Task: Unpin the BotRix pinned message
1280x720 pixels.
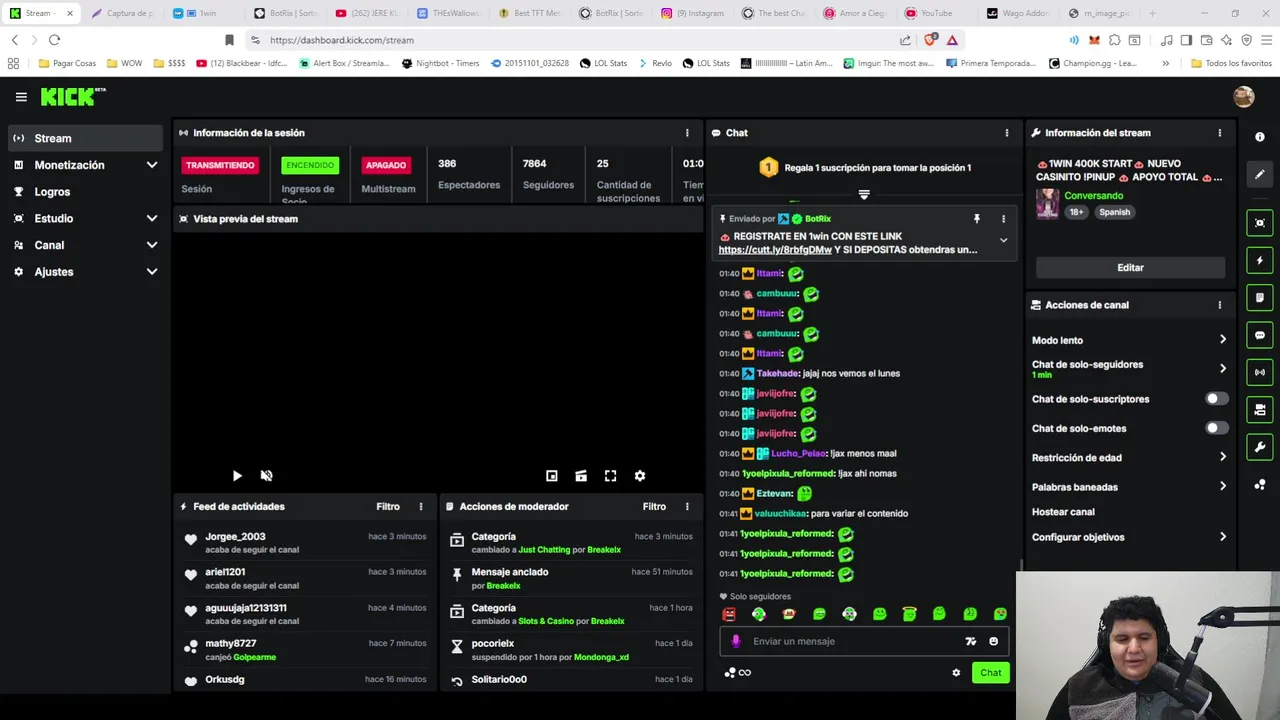Action: click(x=977, y=219)
